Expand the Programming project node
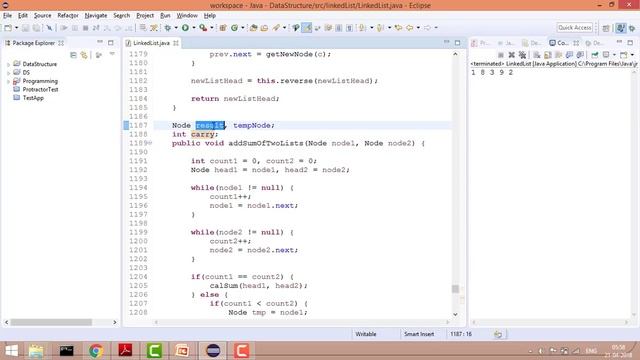 (8, 81)
